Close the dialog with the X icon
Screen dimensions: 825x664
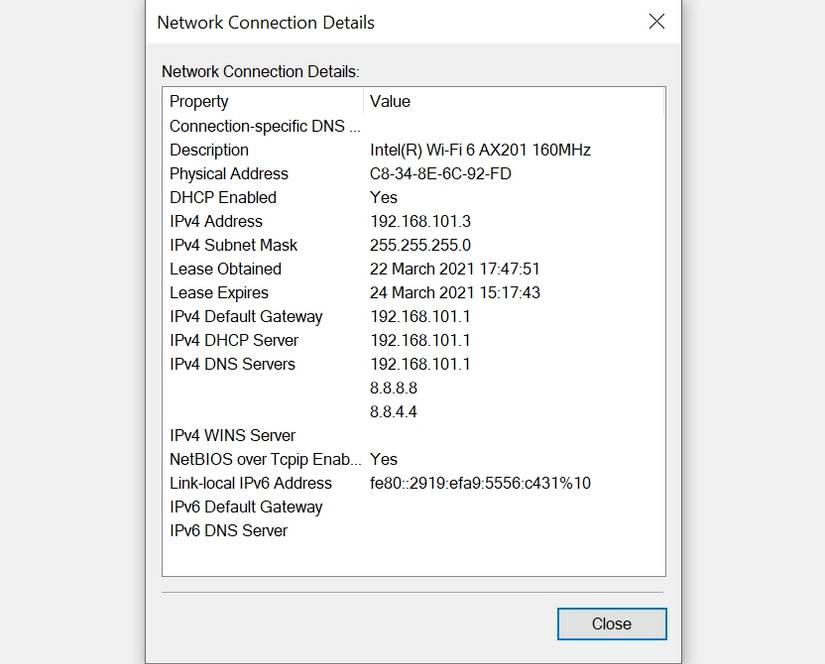[657, 22]
